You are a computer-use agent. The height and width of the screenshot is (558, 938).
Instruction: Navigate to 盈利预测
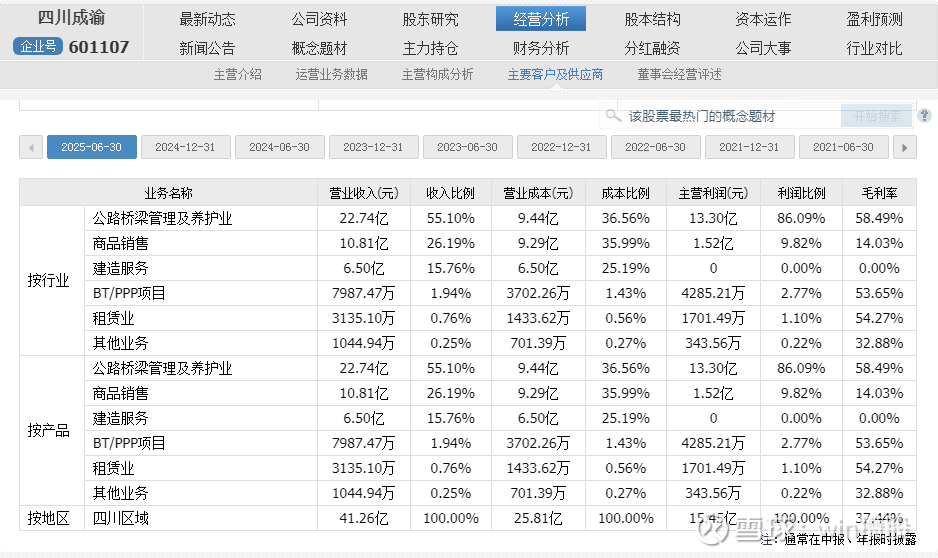(x=874, y=19)
